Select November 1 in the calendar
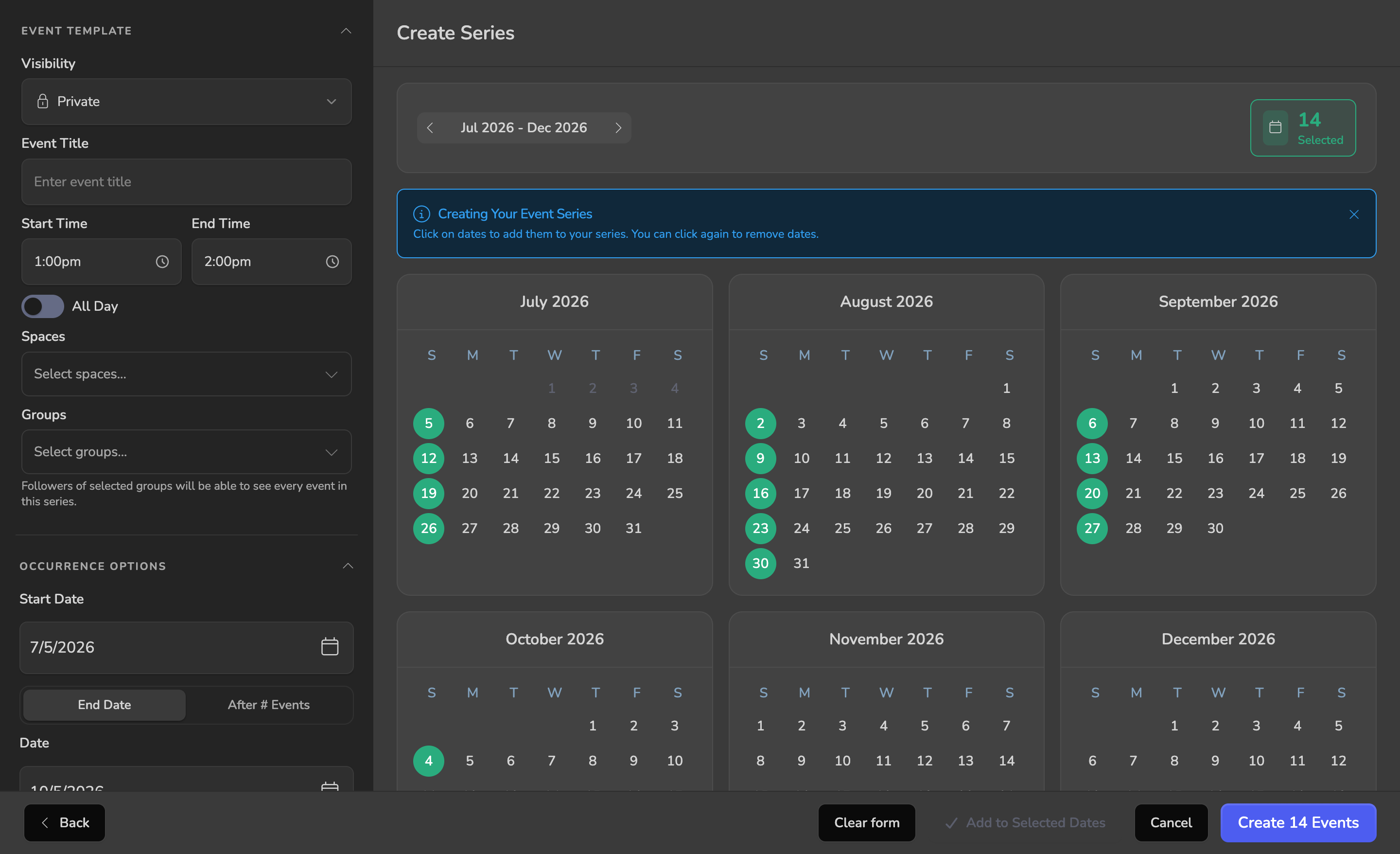This screenshot has height=854, width=1400. pos(761,726)
